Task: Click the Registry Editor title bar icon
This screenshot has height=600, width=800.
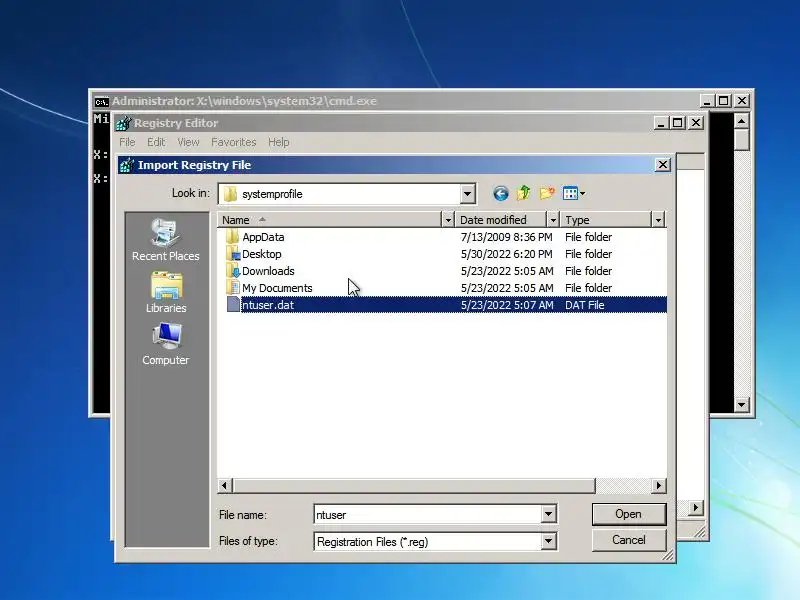Action: point(123,123)
